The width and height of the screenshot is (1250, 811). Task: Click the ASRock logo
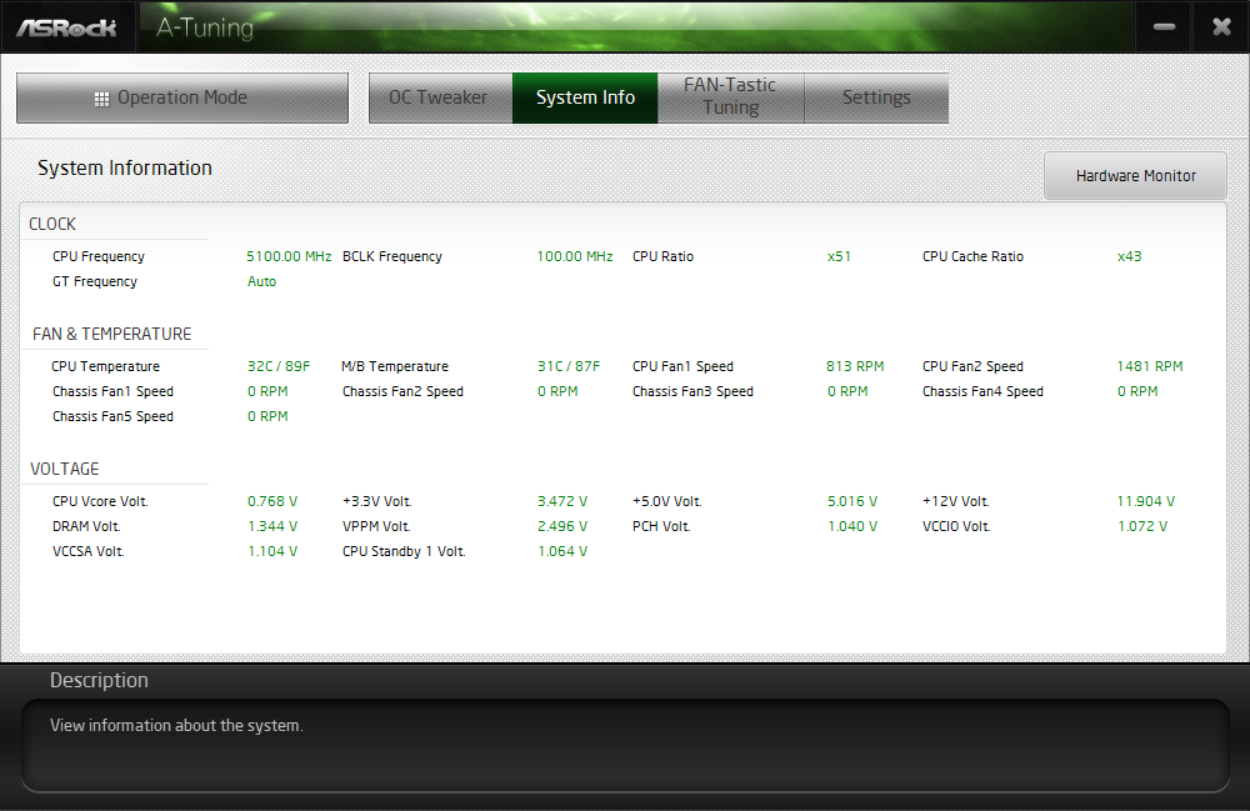(66, 27)
